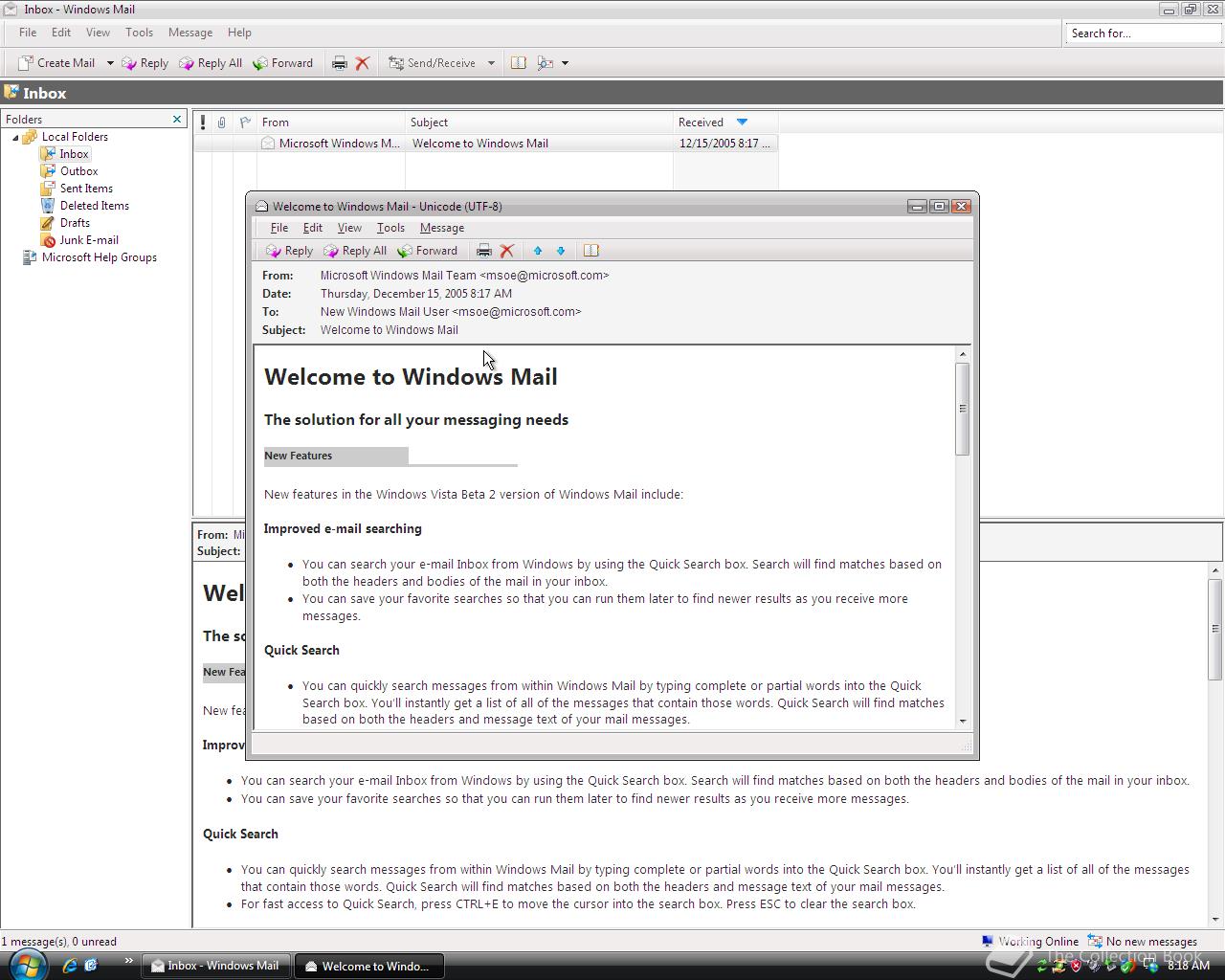1225x980 pixels.
Task: Select Microsoft Help Groups in the folder tree
Action: 89,257
